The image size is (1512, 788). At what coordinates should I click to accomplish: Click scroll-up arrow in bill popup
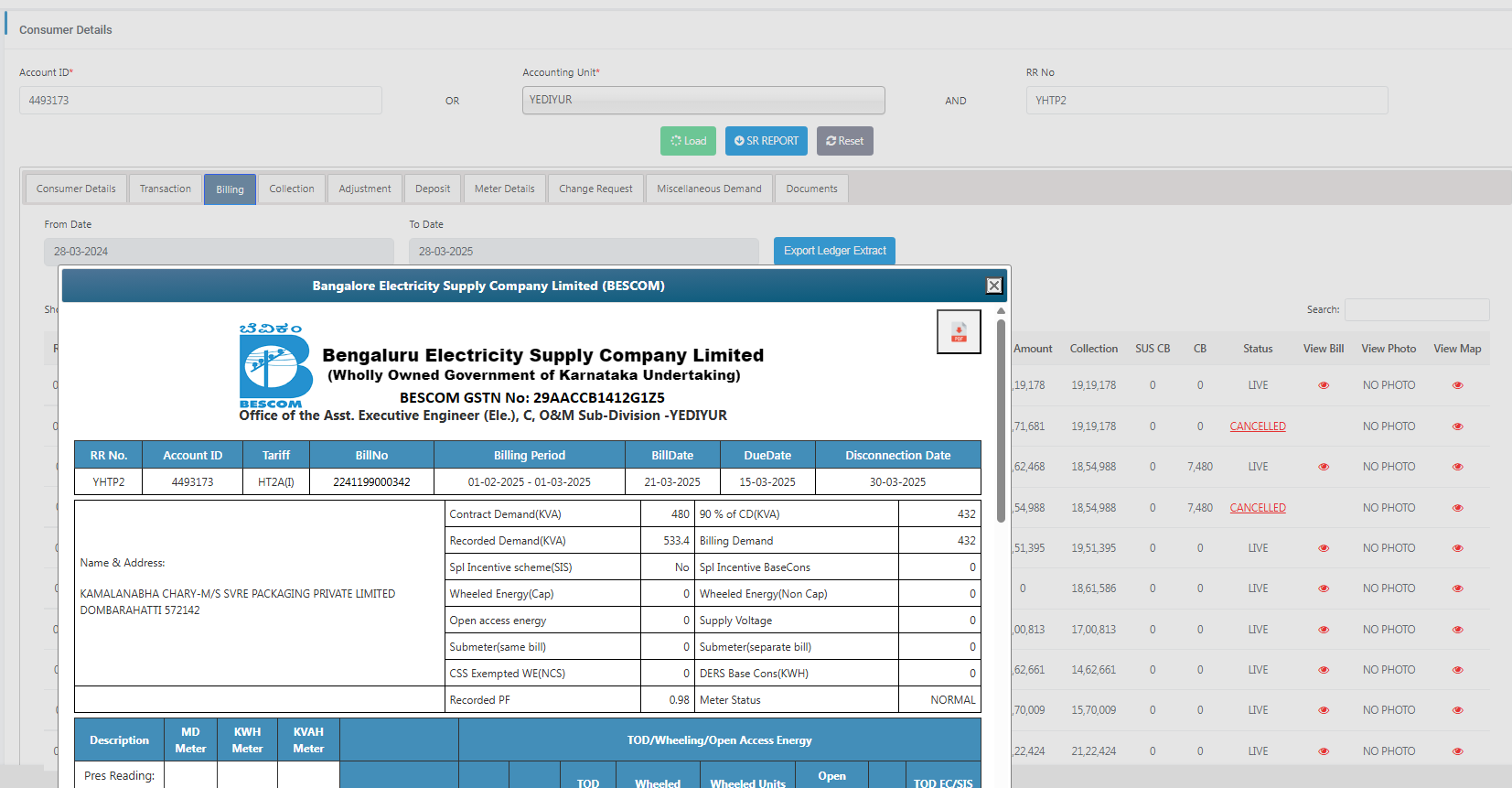click(1001, 311)
